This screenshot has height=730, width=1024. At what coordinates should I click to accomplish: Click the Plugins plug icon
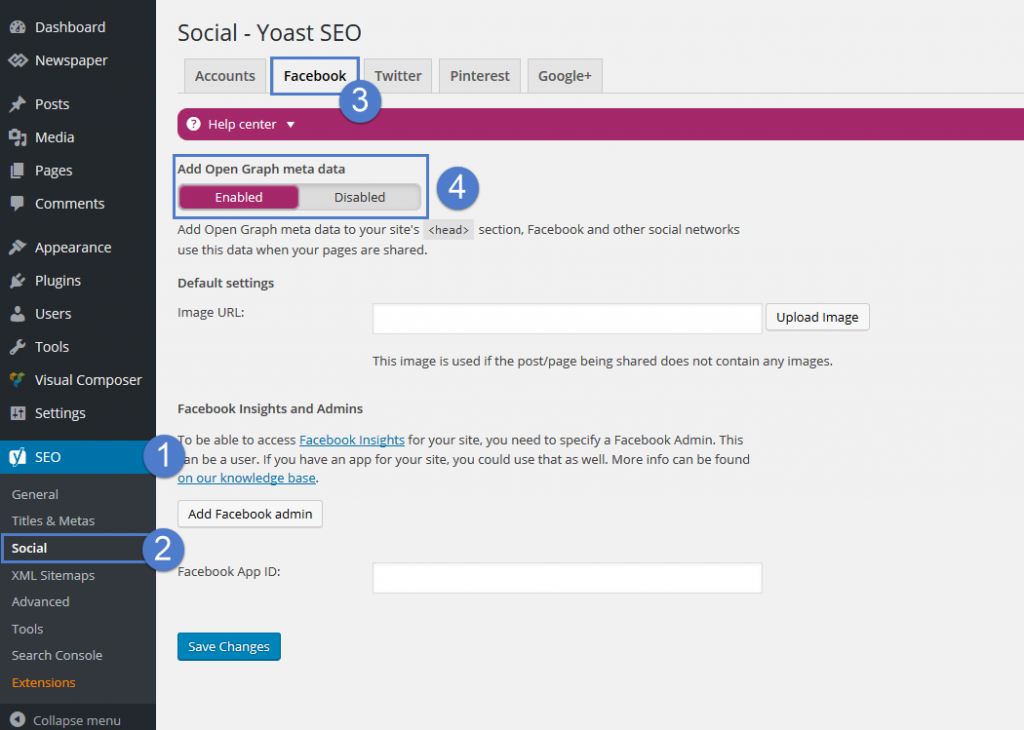[18, 281]
